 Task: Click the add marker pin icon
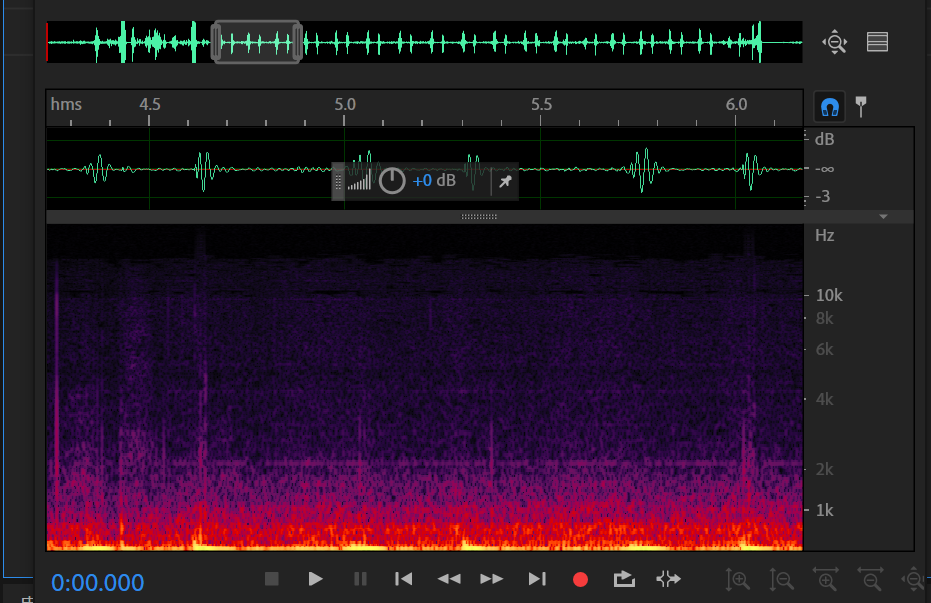[860, 105]
